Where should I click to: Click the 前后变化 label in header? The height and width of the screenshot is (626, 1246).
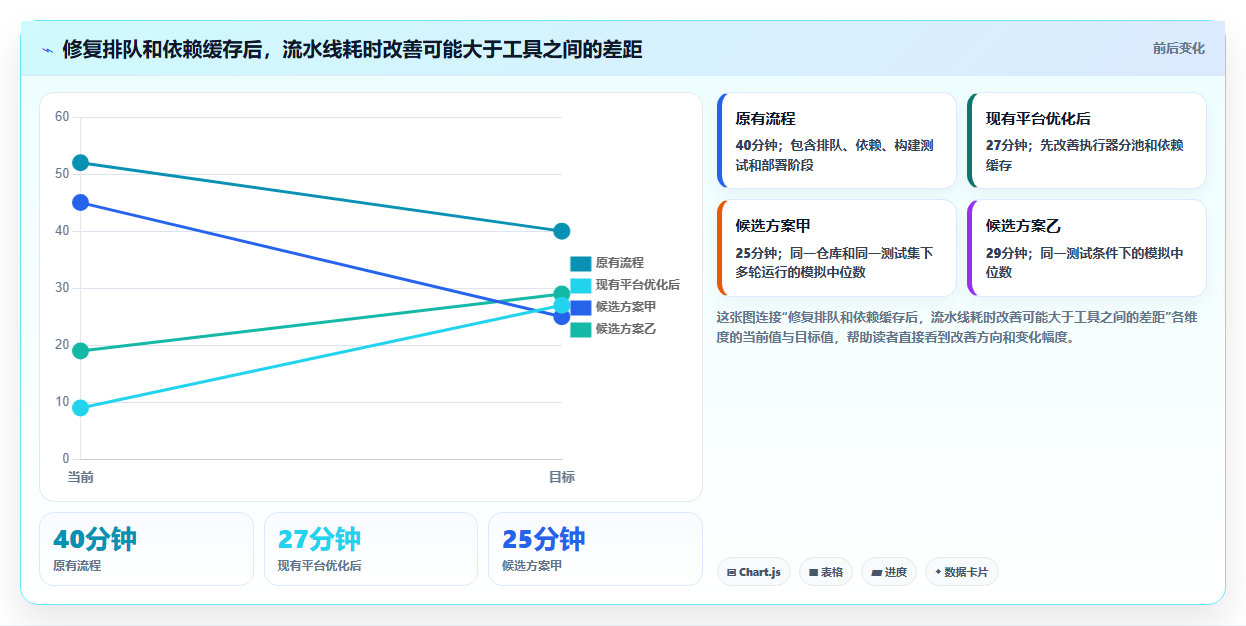click(1178, 48)
